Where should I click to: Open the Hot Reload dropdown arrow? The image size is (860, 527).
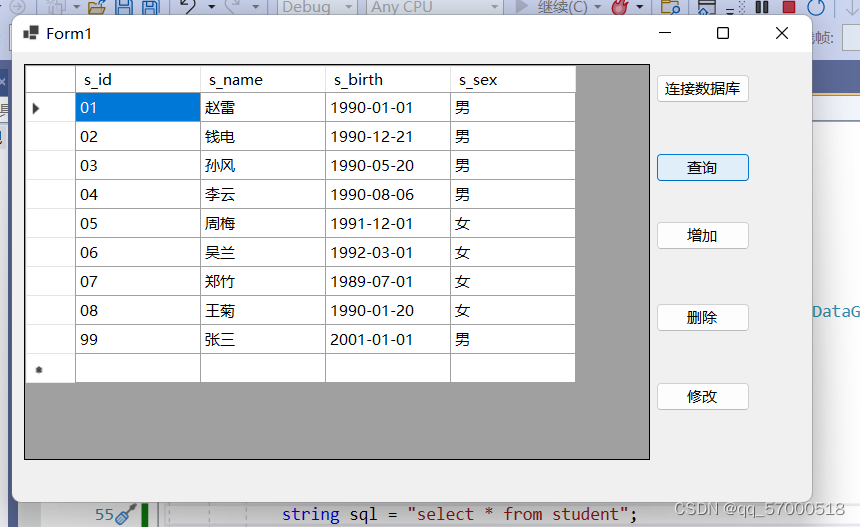640,7
